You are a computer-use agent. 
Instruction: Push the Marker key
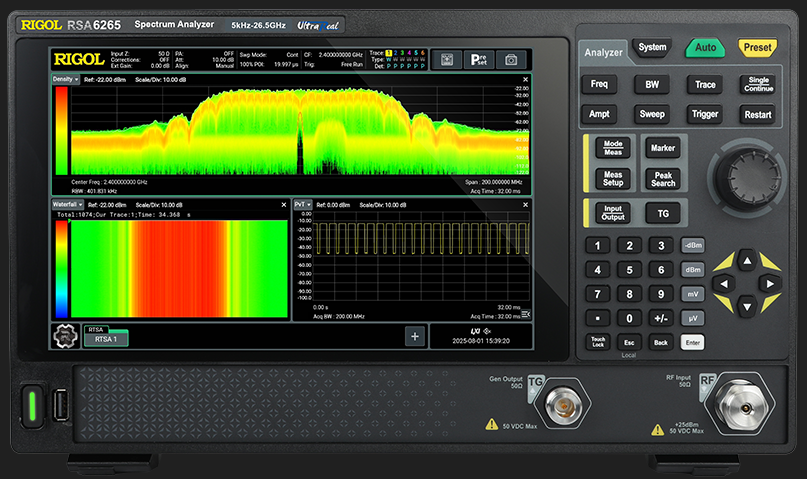click(x=663, y=148)
